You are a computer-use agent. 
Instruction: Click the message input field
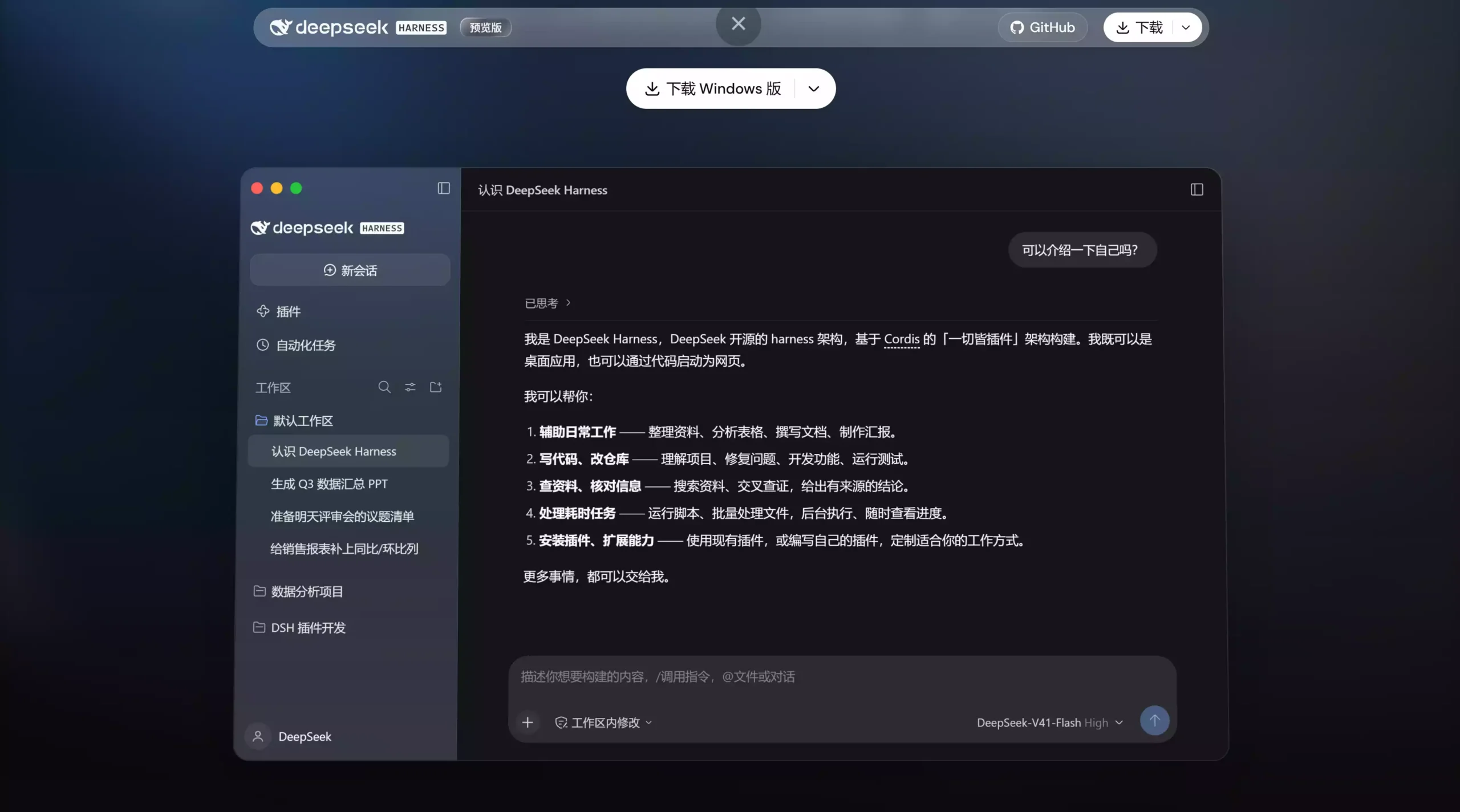842,677
